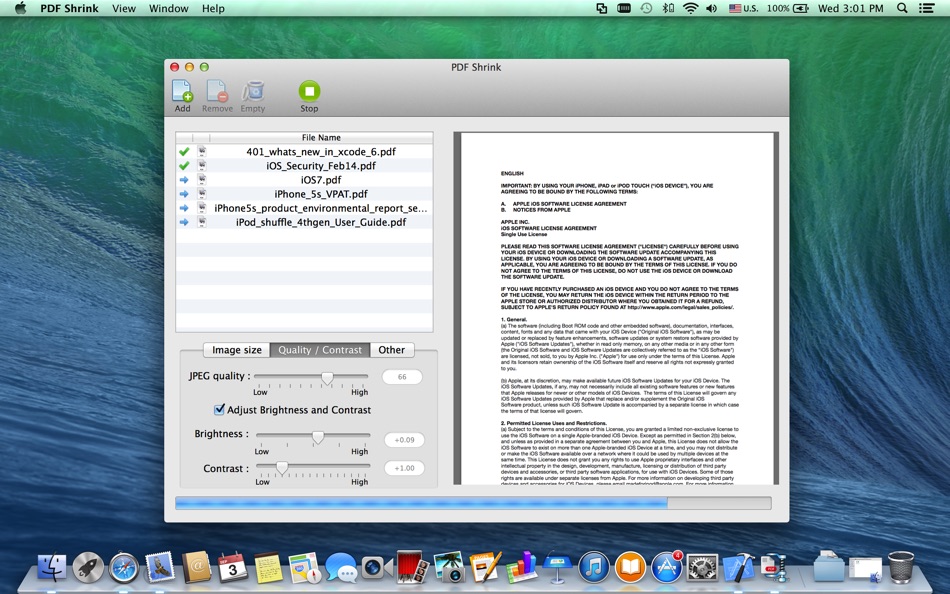Select 401_whats_new_in_xcode_6.pdf in file list
The image size is (950, 594).
point(304,152)
